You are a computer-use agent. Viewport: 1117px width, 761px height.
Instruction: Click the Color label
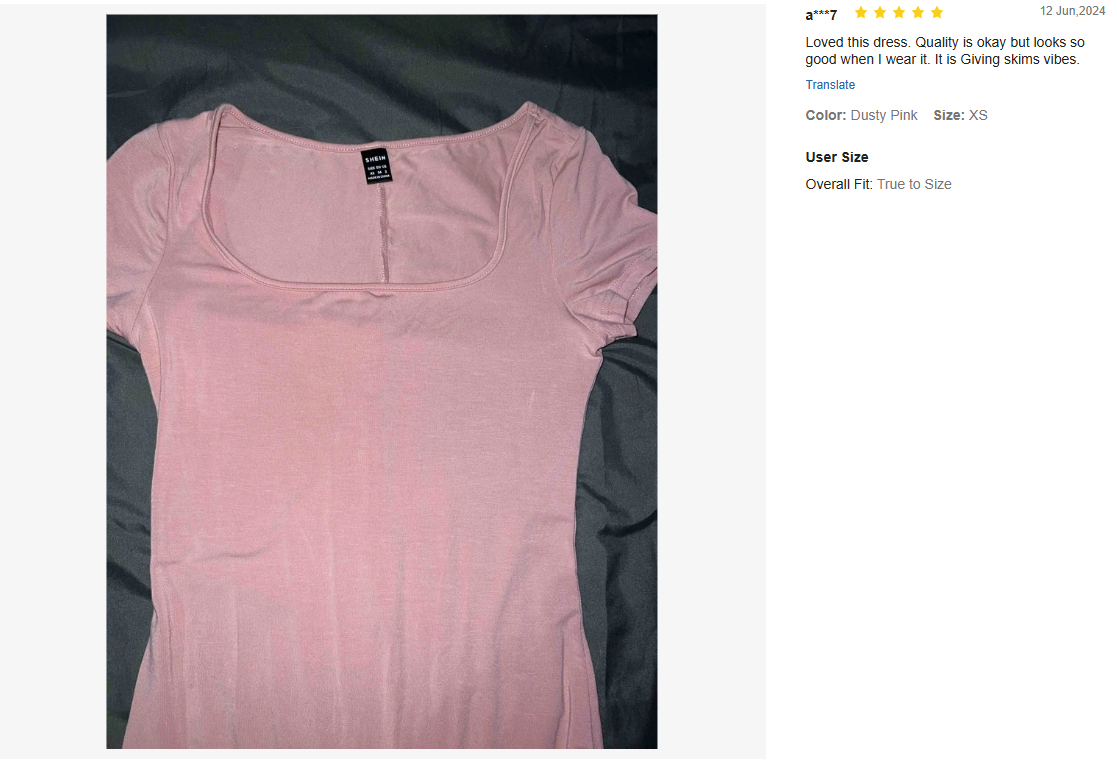(x=826, y=115)
